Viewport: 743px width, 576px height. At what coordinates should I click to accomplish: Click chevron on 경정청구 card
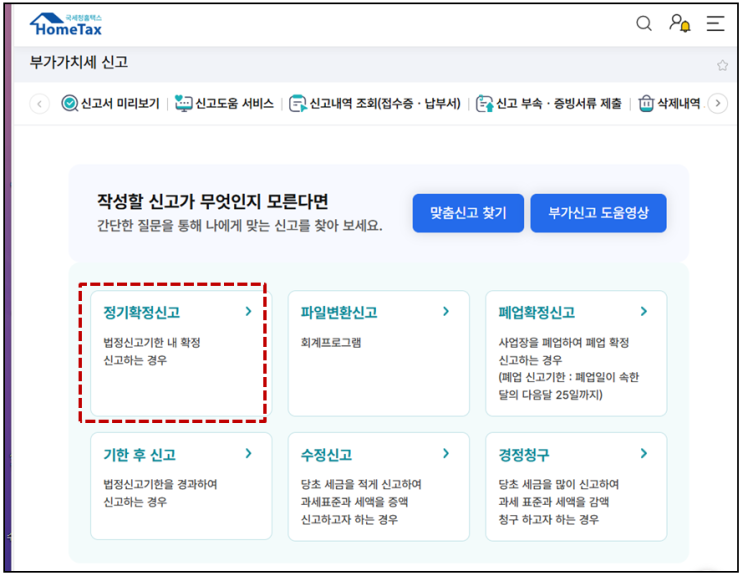[x=643, y=453]
